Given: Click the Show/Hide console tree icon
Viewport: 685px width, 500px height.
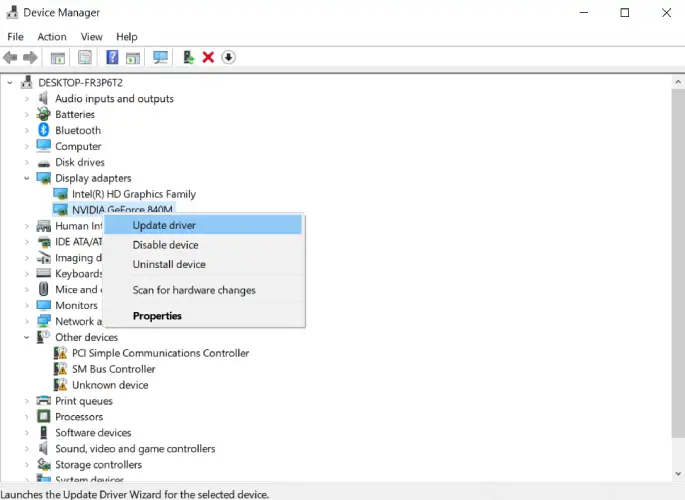Looking at the screenshot, I should (58, 57).
